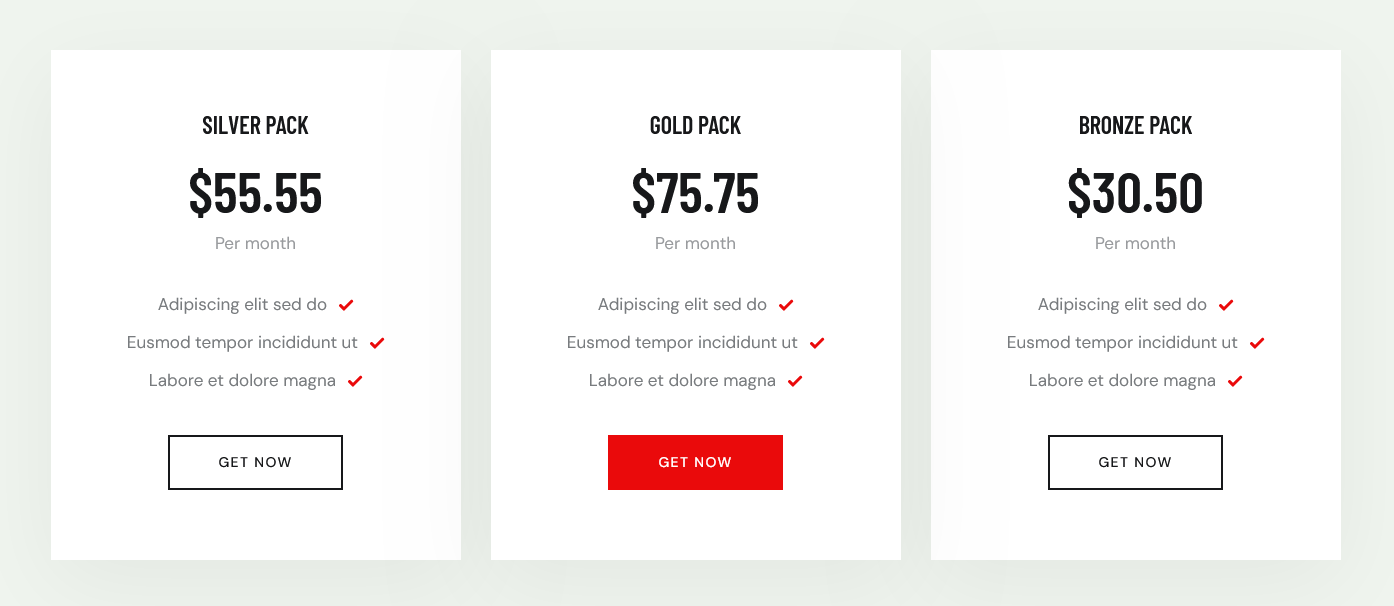
Task: Click the $55.55 price text
Action: click(255, 194)
